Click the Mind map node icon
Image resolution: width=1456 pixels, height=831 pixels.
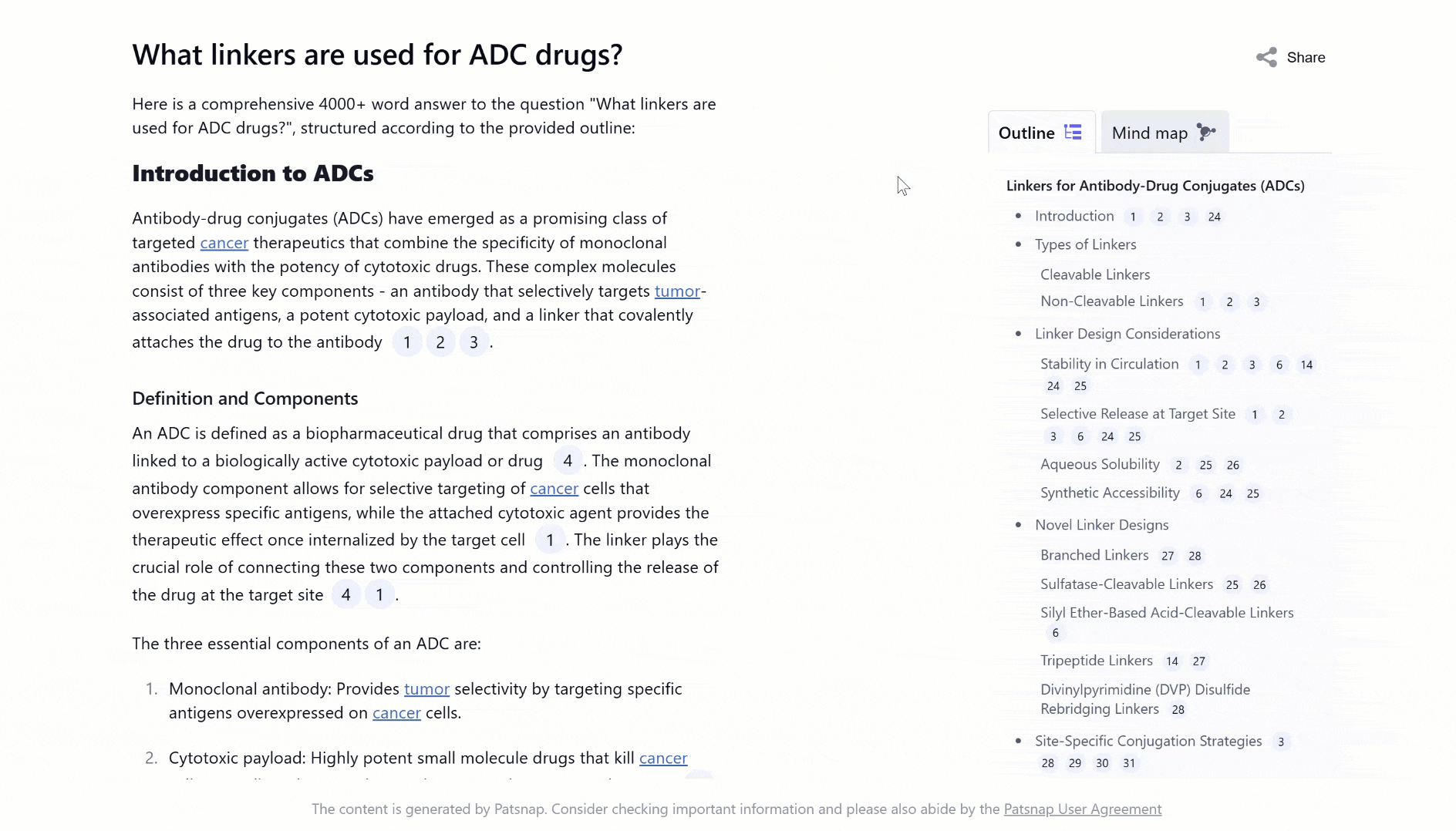[1206, 133]
